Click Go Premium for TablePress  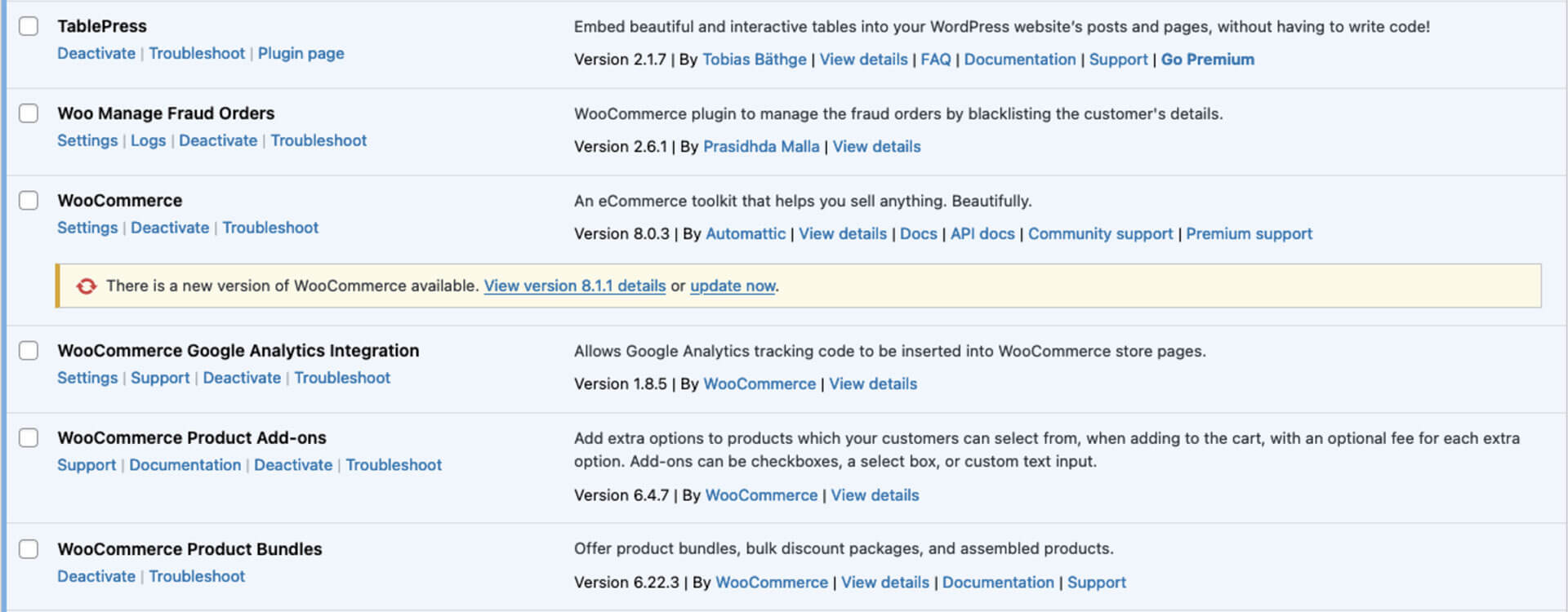(1208, 60)
